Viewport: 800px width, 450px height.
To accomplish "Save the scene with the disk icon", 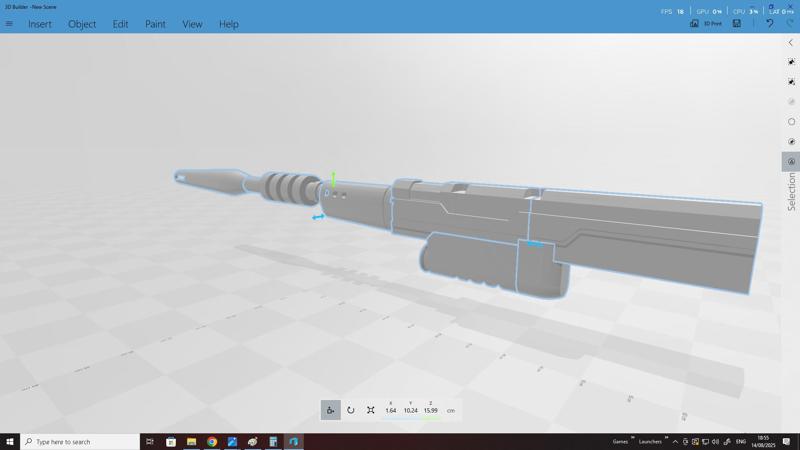I will [x=737, y=23].
